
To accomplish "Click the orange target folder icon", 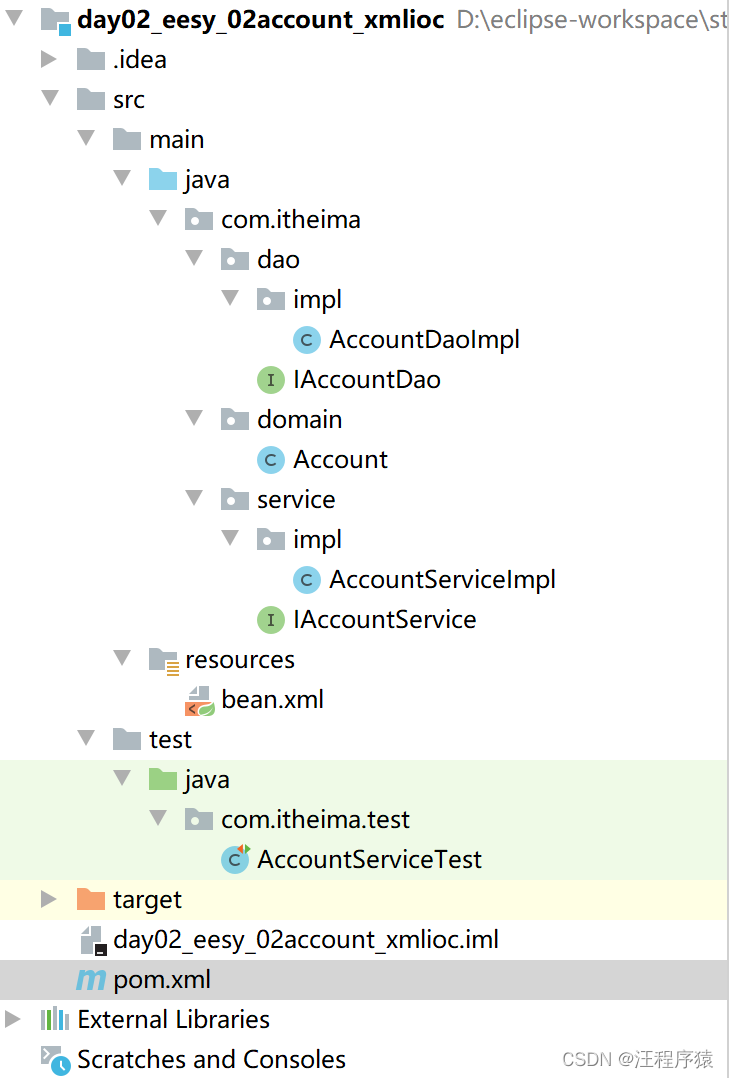I will point(91,900).
